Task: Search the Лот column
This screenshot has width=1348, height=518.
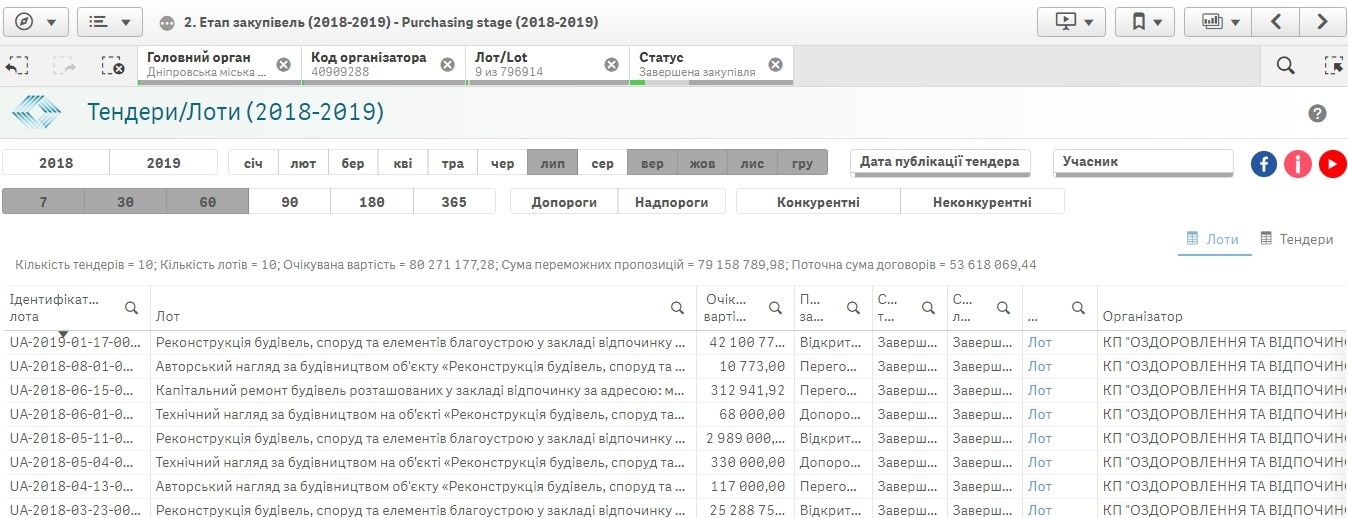Action: (x=677, y=307)
